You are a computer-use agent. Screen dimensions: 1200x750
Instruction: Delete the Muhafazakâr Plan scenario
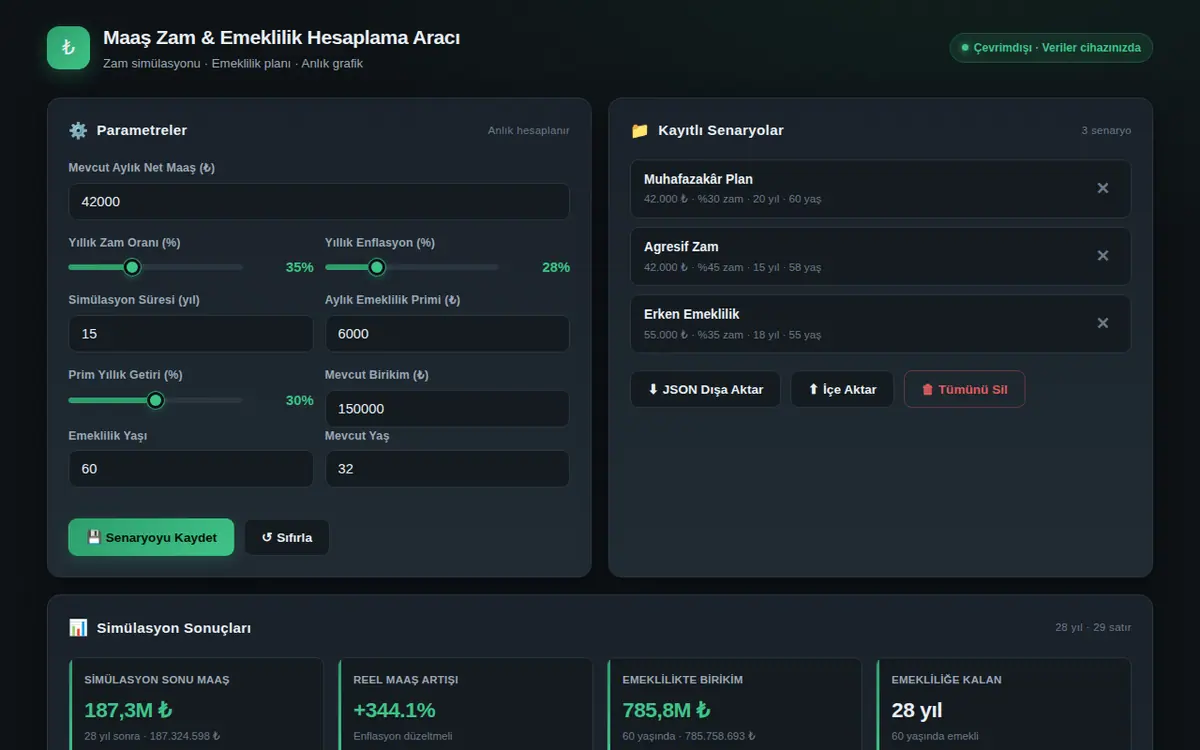click(1103, 188)
